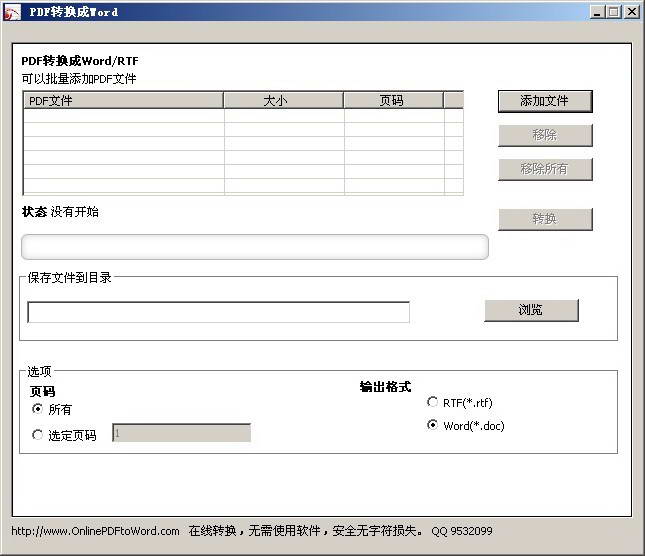
Task: Click the 转换 button
Action: coord(545,219)
